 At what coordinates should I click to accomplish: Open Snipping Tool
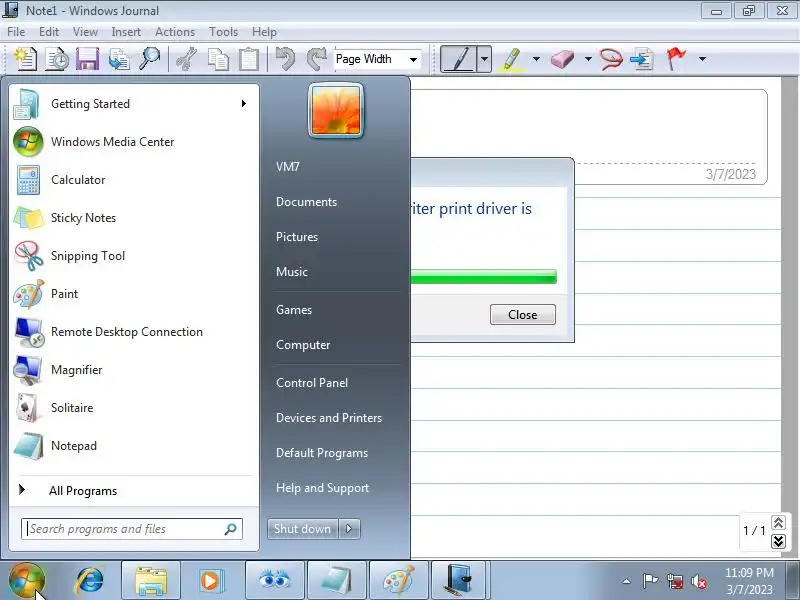click(134, 256)
